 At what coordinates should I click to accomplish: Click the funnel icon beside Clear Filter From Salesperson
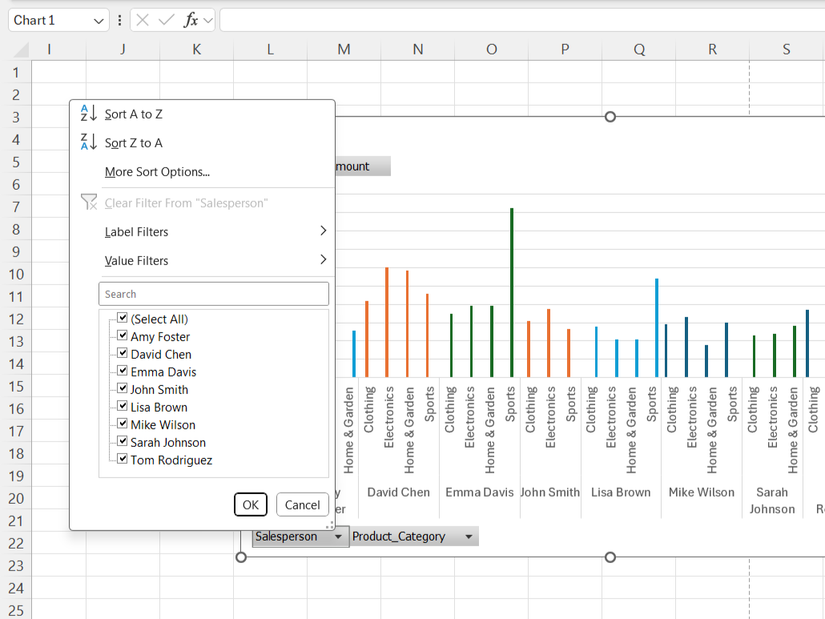88,203
